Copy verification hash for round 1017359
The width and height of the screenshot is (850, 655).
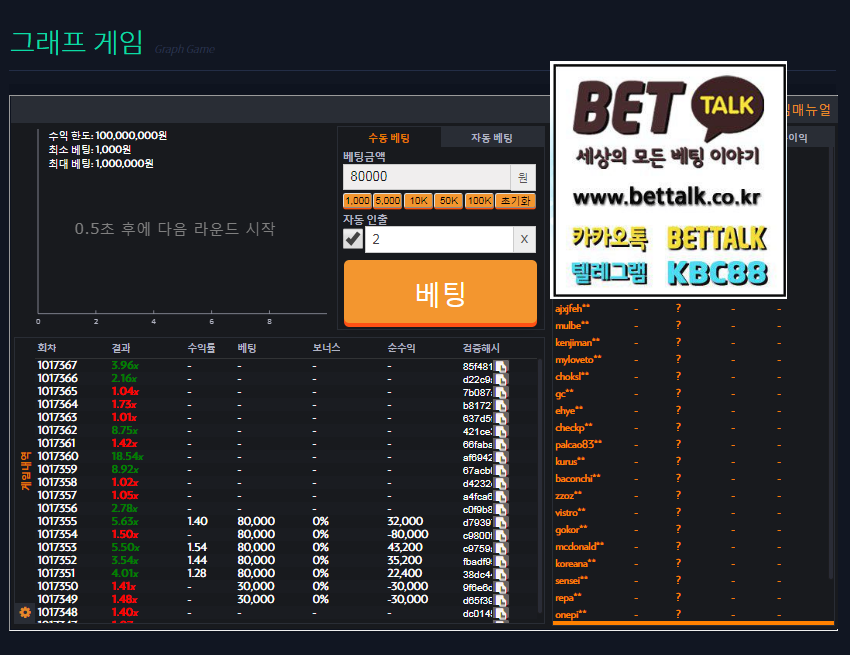pos(501,471)
